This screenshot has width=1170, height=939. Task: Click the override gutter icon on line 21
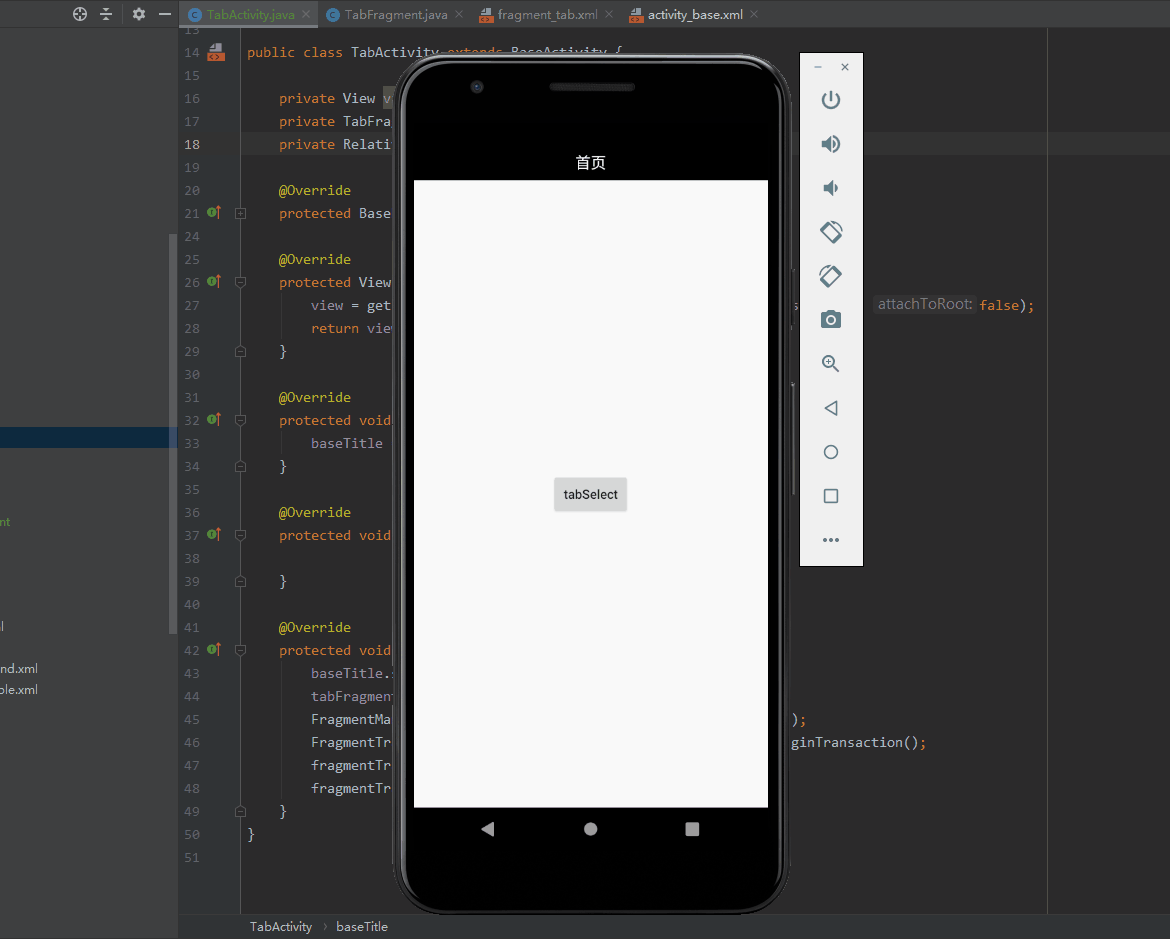[x=214, y=213]
